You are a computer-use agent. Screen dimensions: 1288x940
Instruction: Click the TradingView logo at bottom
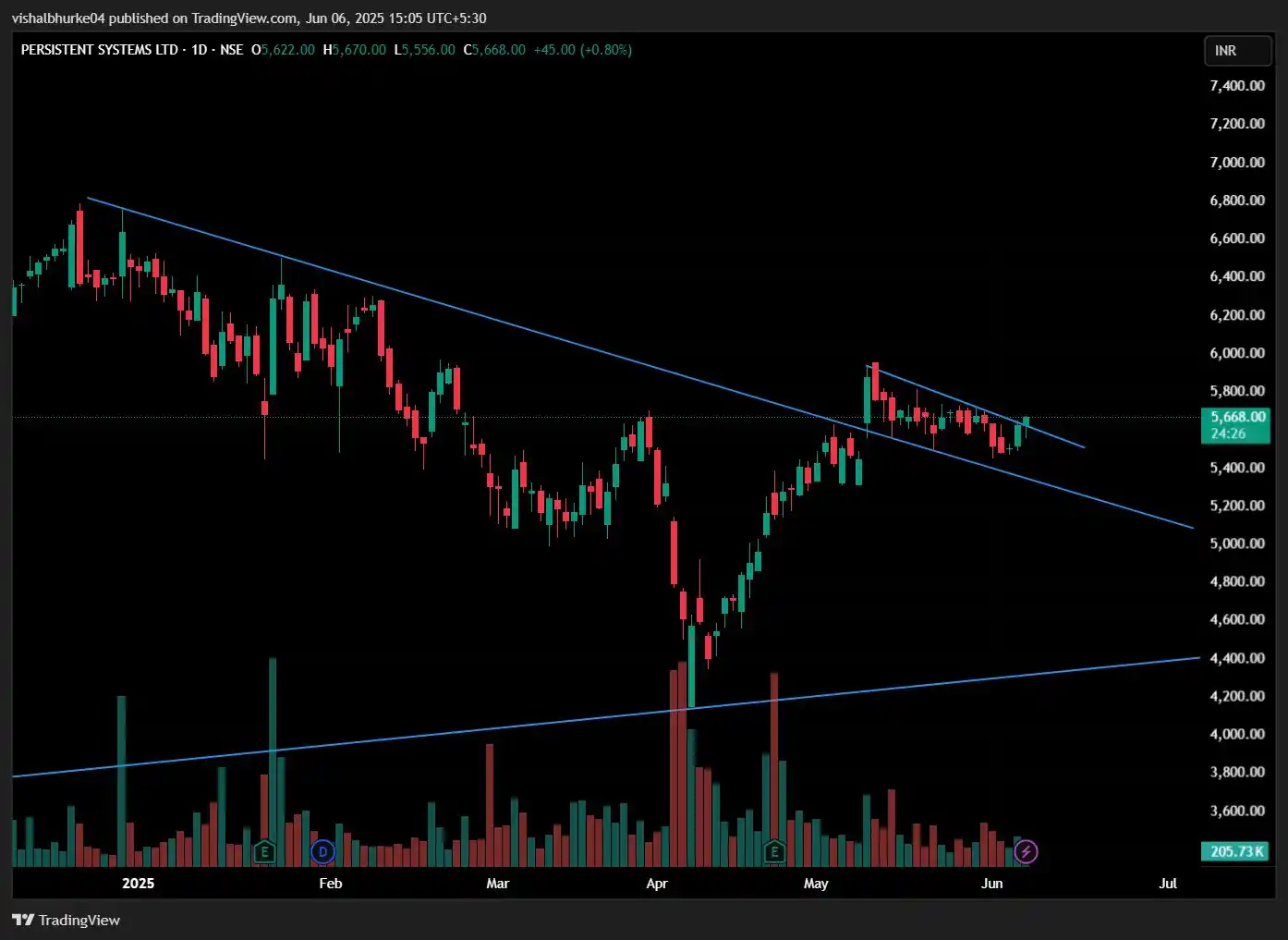pos(67,920)
